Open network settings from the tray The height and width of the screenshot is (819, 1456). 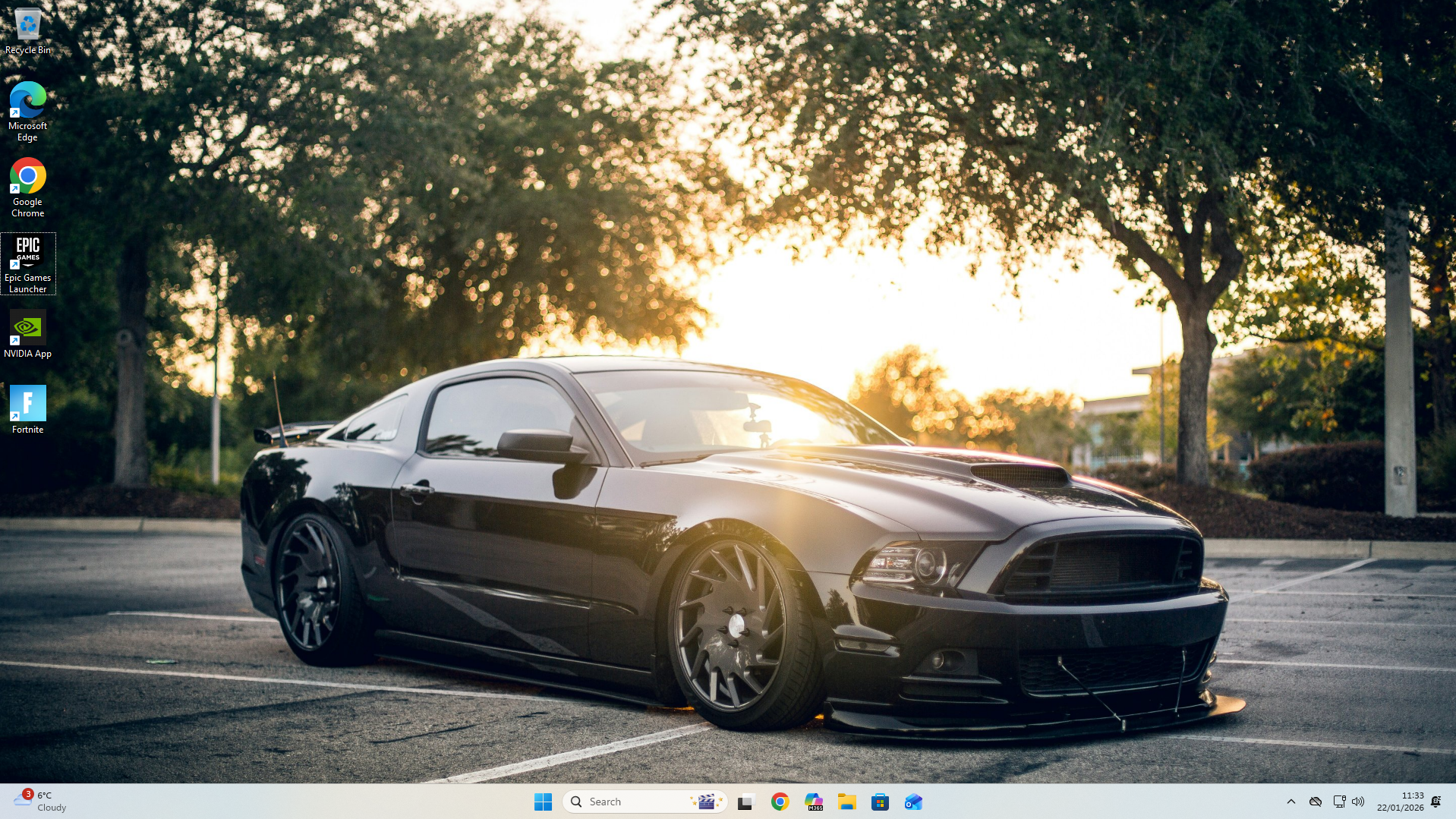[1339, 802]
